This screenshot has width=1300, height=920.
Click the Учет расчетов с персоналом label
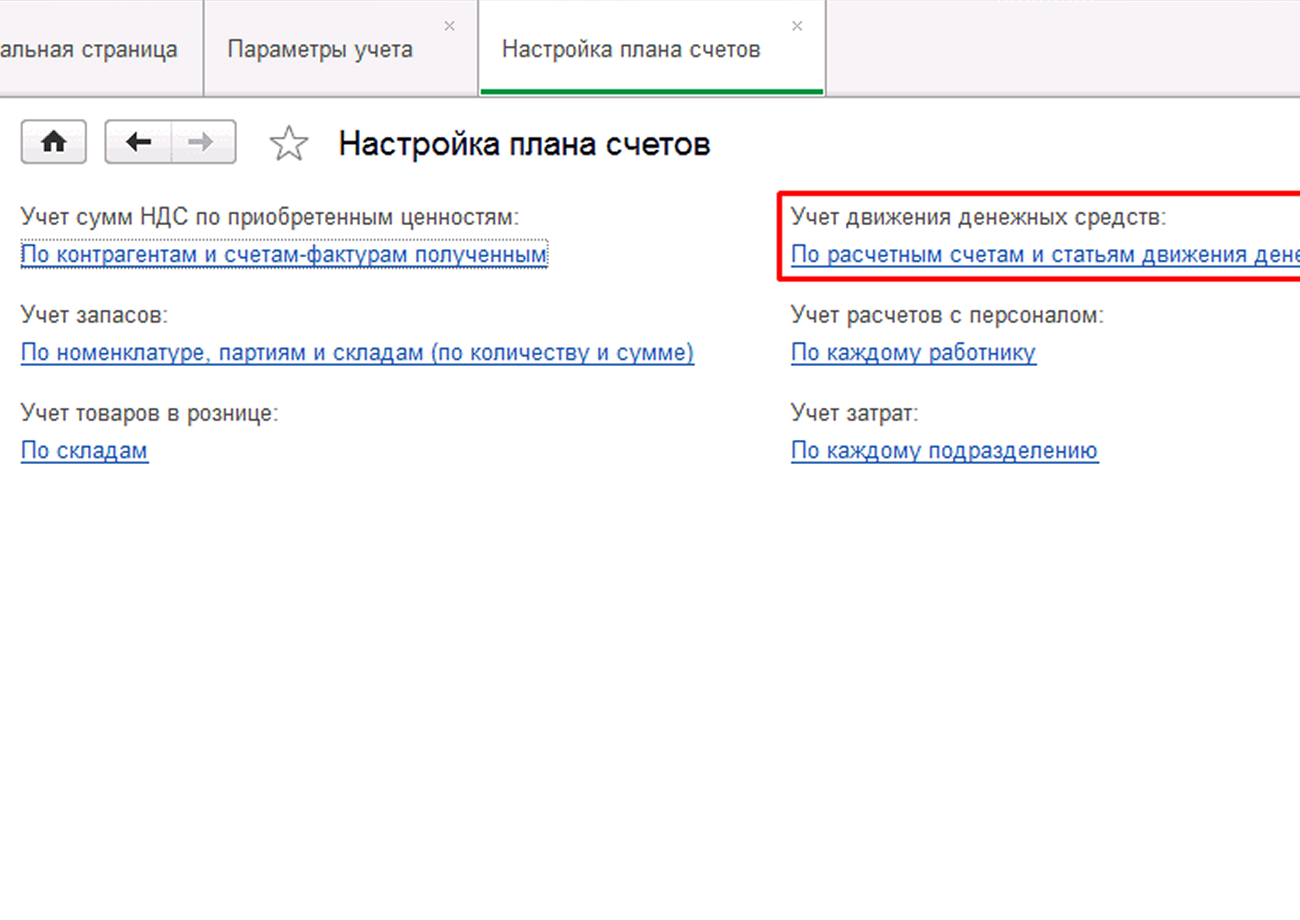[946, 315]
